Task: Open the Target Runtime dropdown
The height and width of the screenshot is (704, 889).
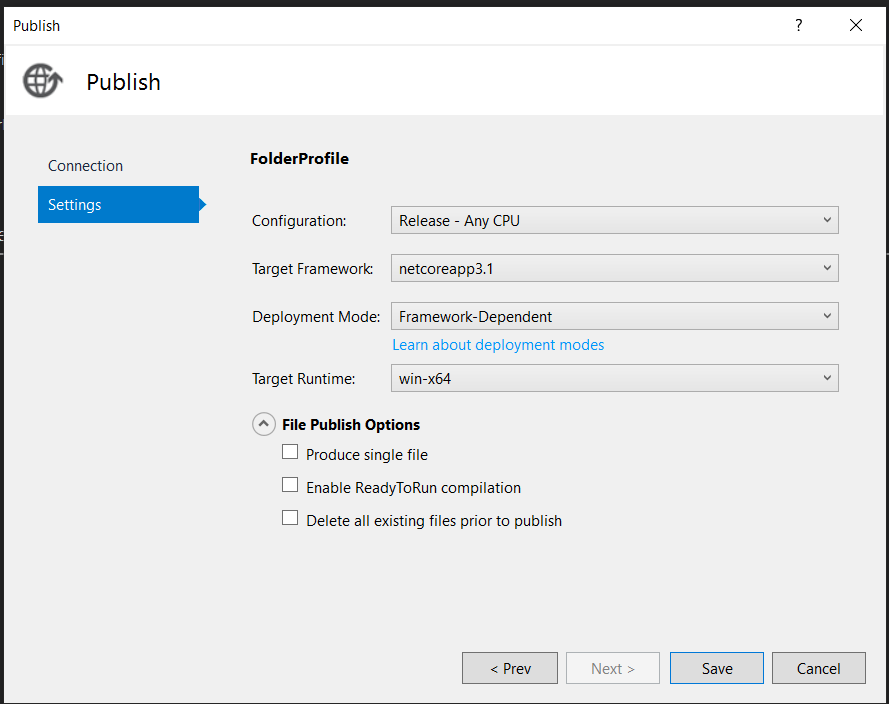Action: pos(827,377)
